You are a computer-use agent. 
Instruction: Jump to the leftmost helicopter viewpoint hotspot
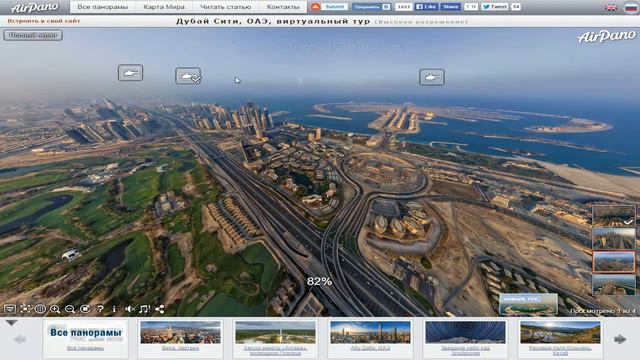(x=131, y=73)
